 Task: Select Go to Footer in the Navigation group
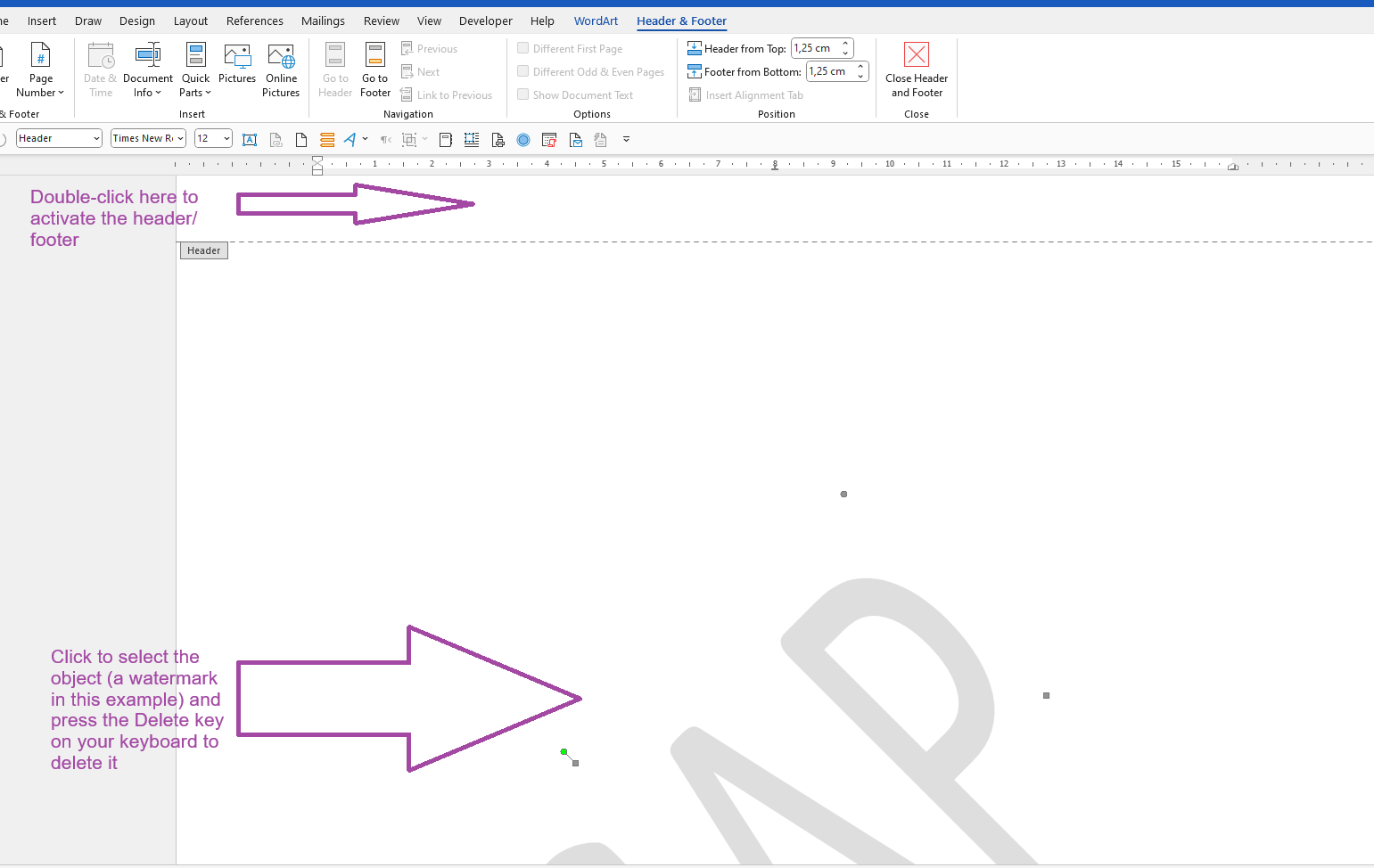pos(374,70)
